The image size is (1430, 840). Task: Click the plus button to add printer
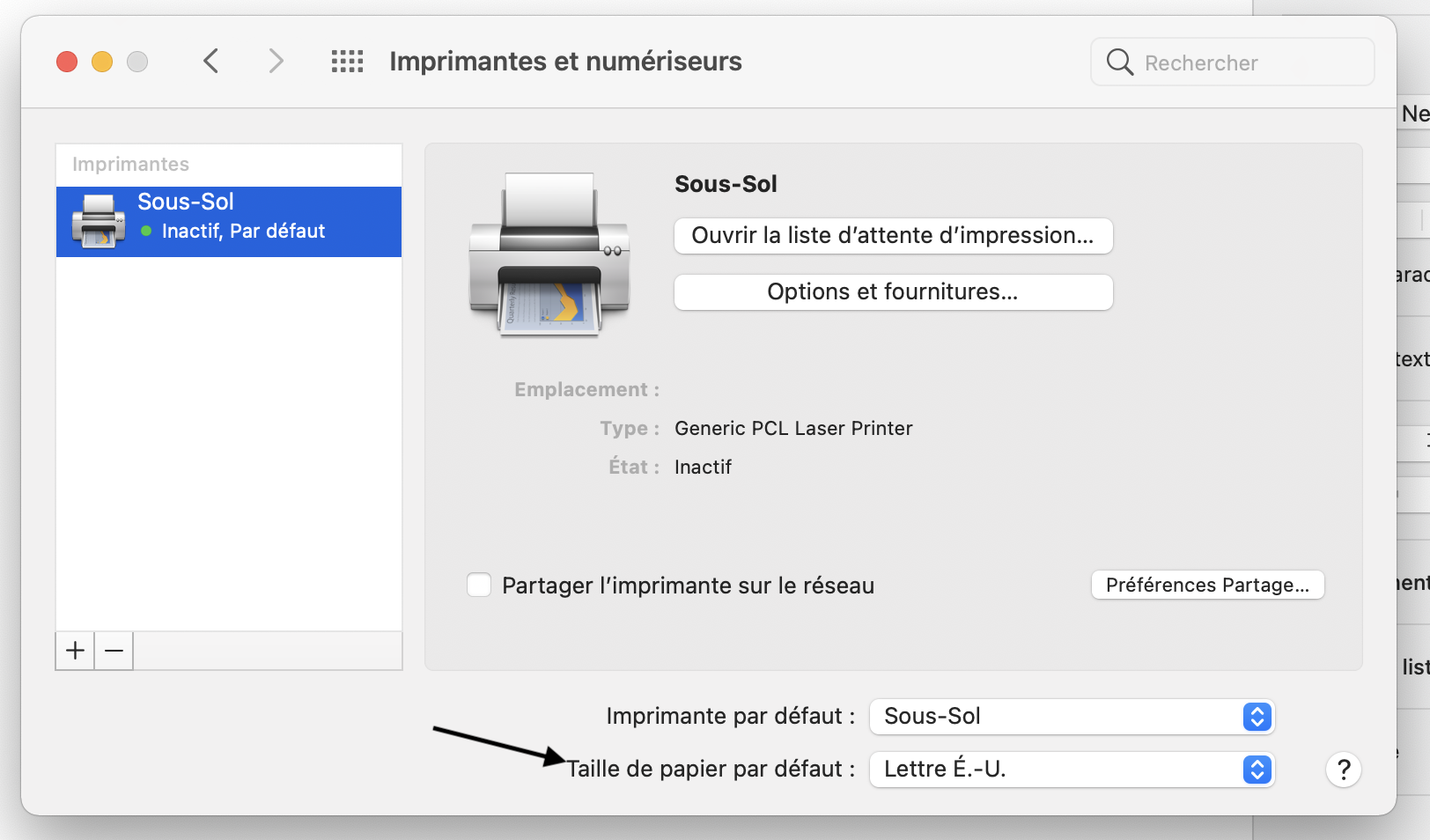point(76,651)
